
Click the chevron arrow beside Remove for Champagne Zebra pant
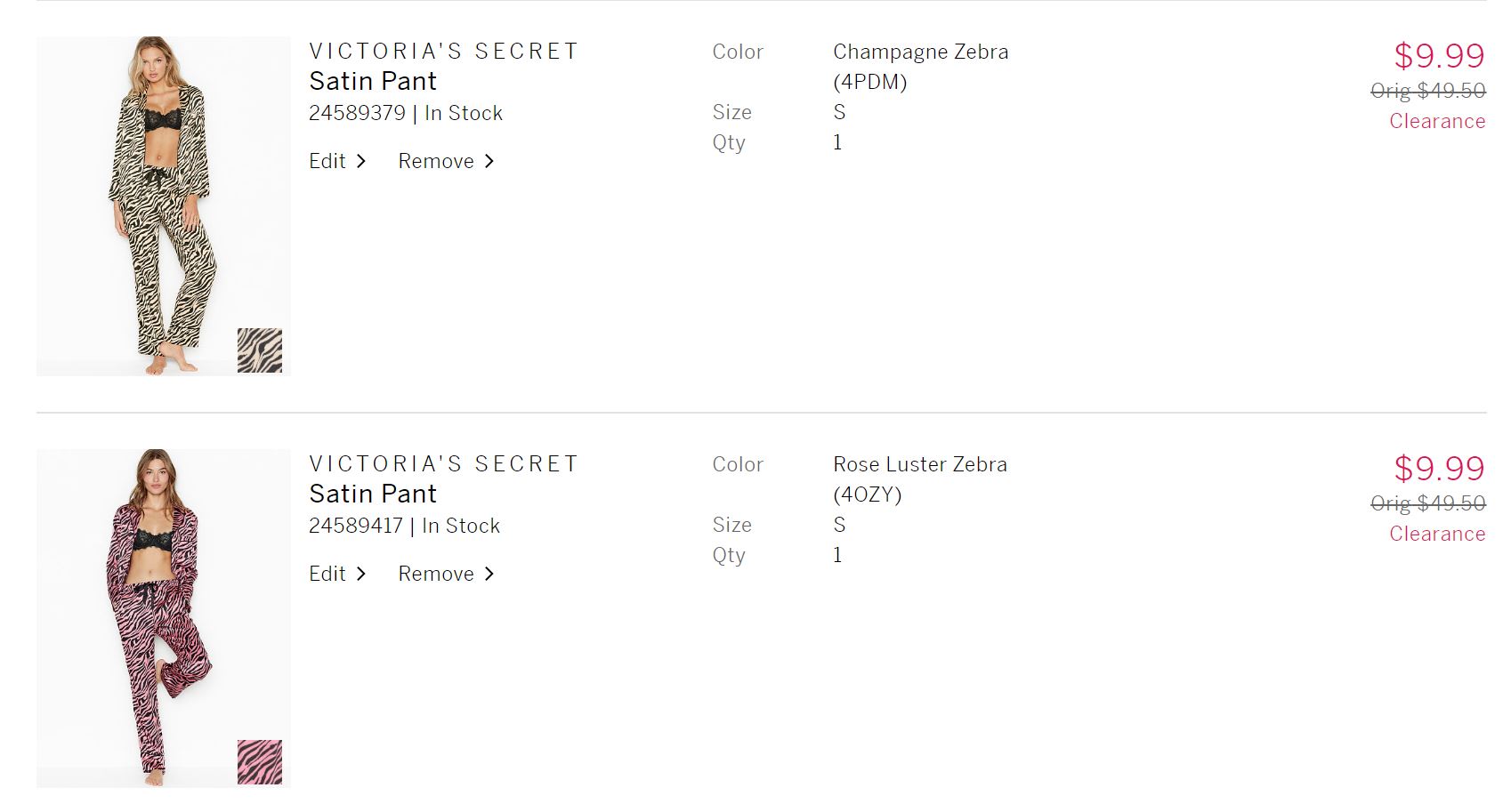tap(489, 161)
